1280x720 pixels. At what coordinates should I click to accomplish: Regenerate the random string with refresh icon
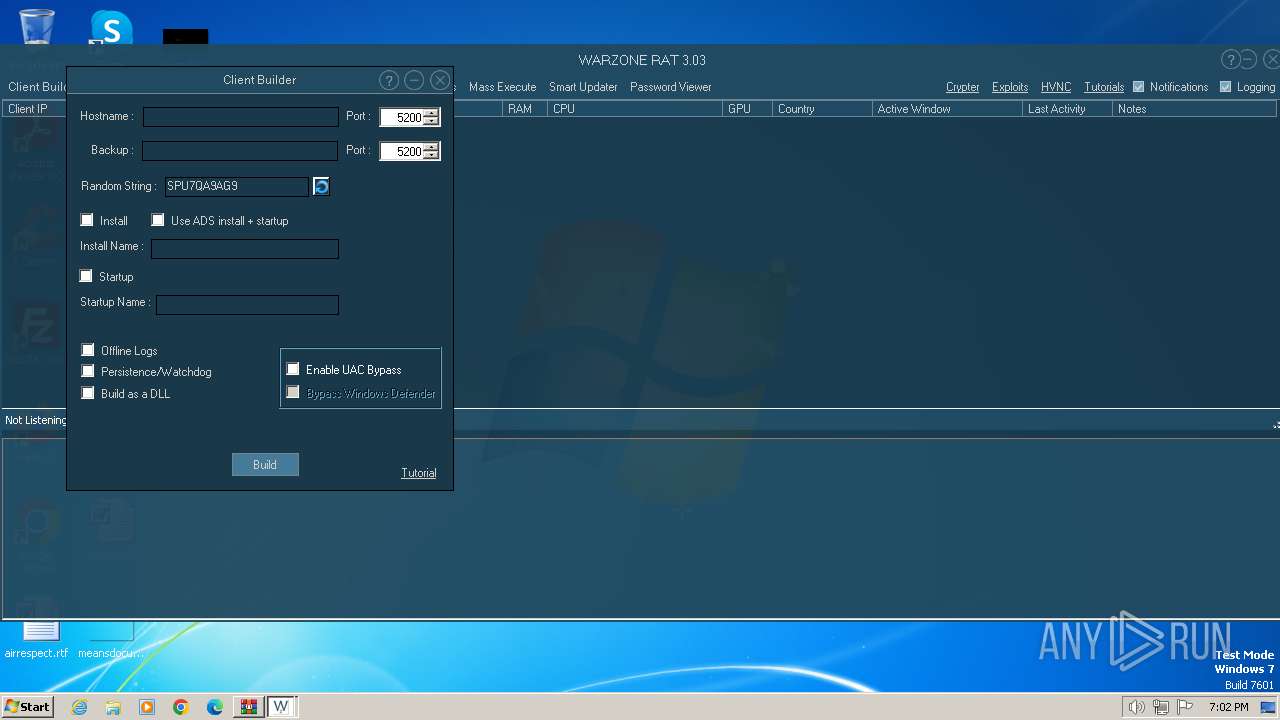pyautogui.click(x=321, y=186)
